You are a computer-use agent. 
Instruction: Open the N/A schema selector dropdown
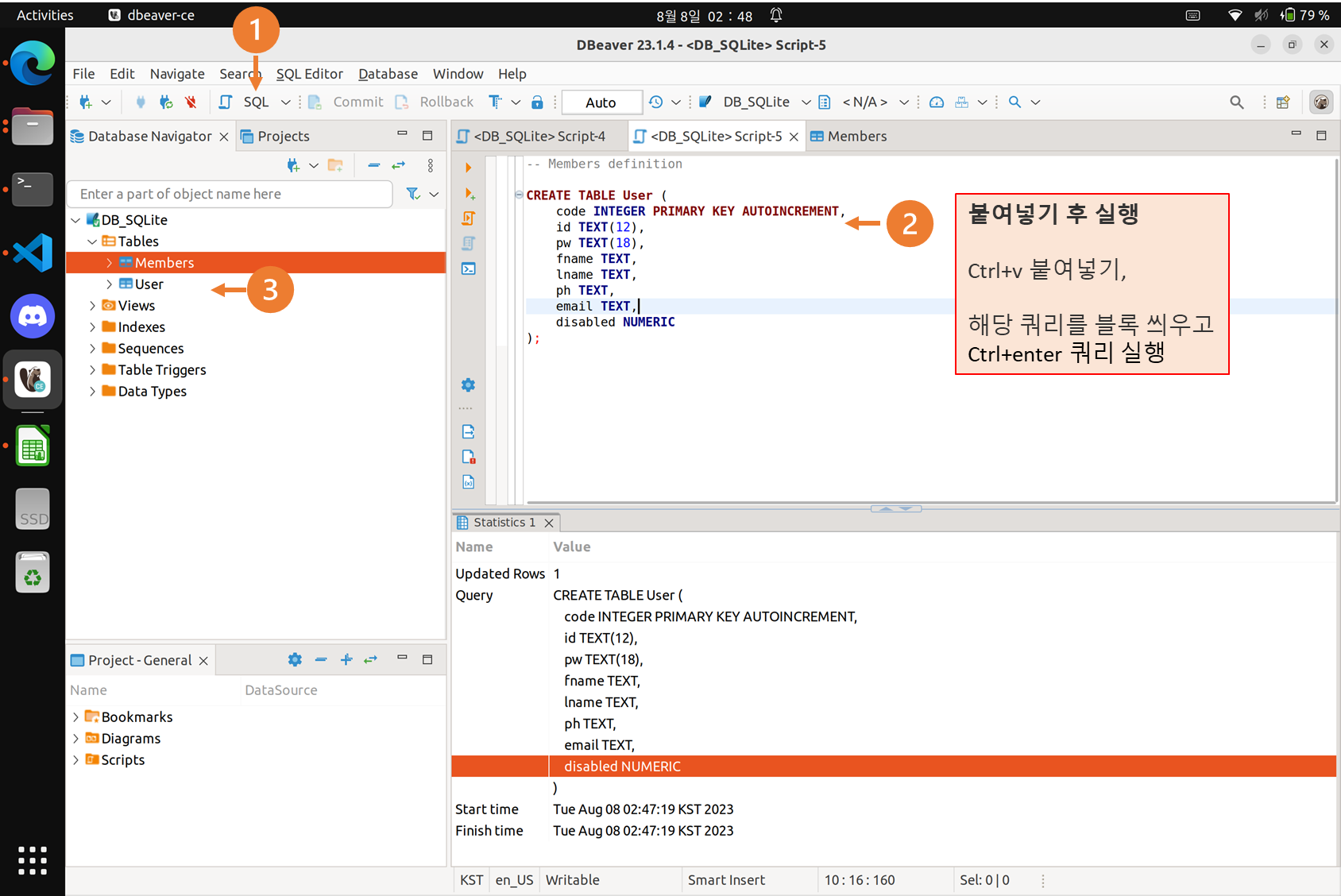pyautogui.click(x=864, y=102)
